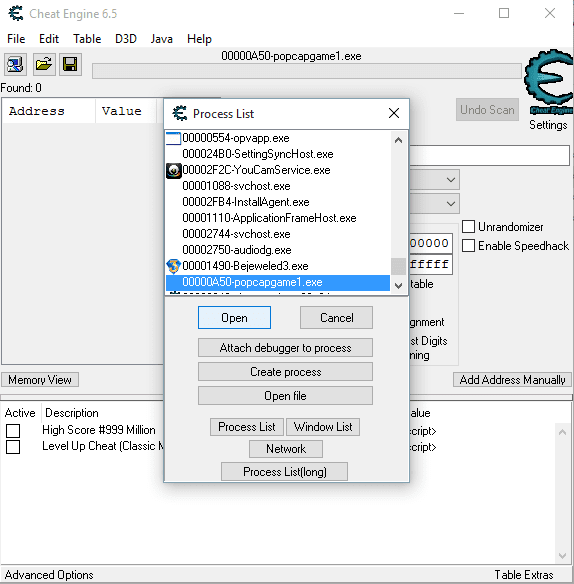Click the memory scan stop address field
Image resolution: width=574 pixels, height=584 pixels.
tap(431, 265)
